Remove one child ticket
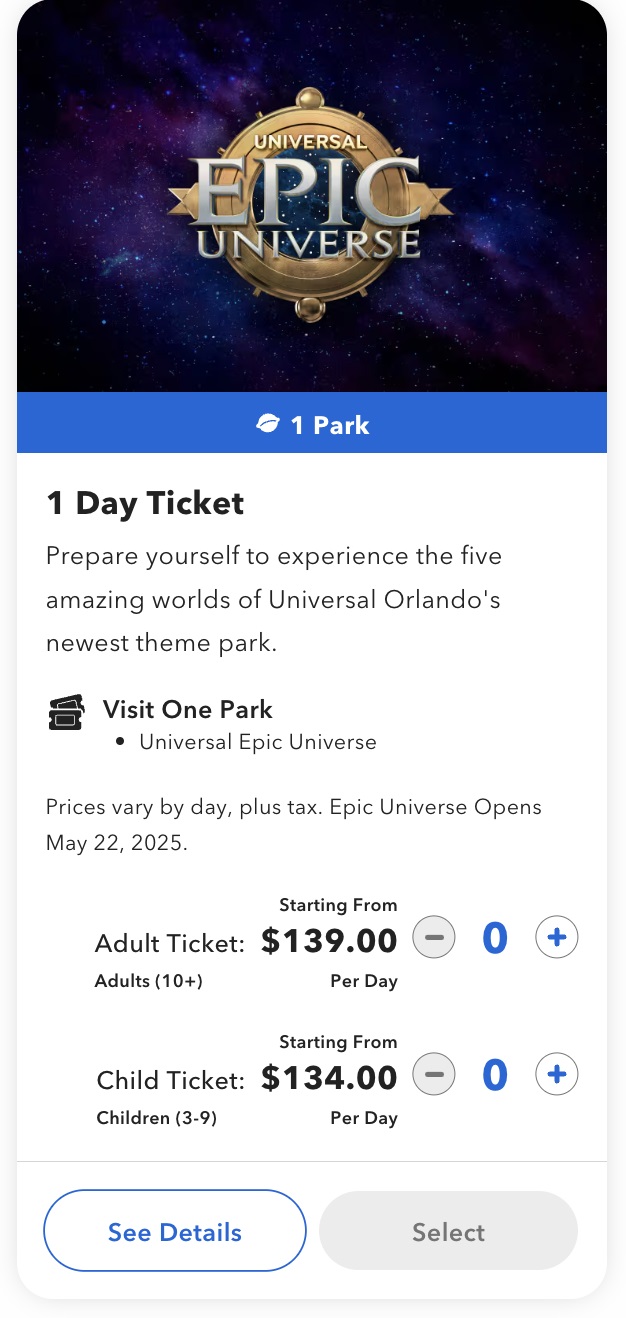 [434, 1075]
